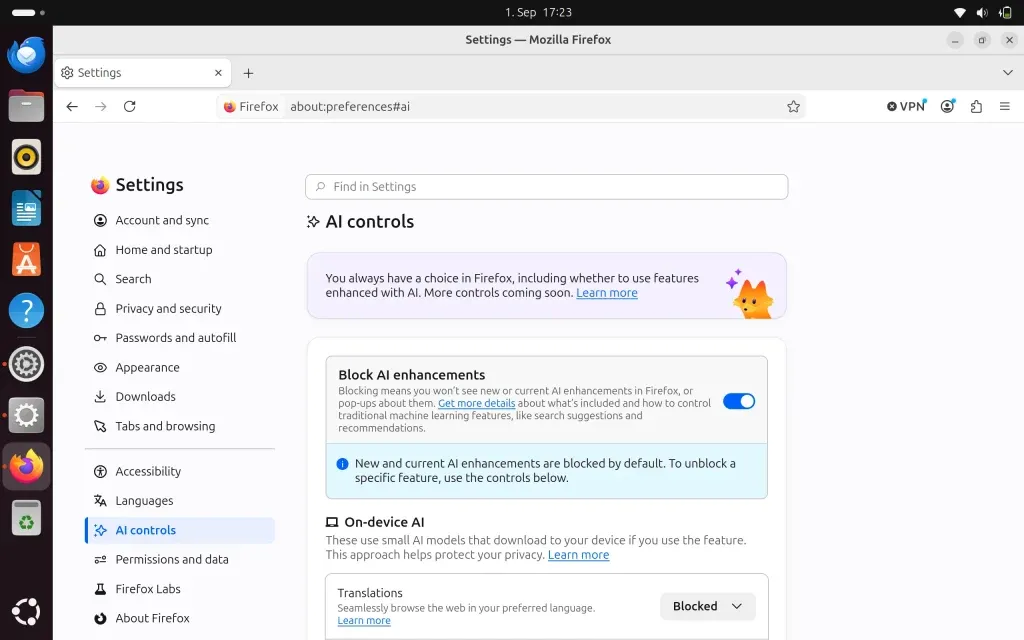Screen dimensions: 1024x640
Task: Click the Activities pill in the top bar
Action: [28, 12]
